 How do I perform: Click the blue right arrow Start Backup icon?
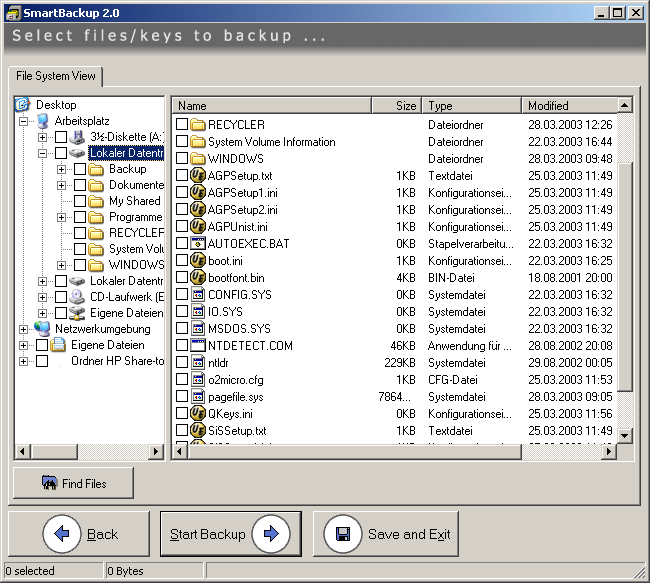click(x=271, y=534)
